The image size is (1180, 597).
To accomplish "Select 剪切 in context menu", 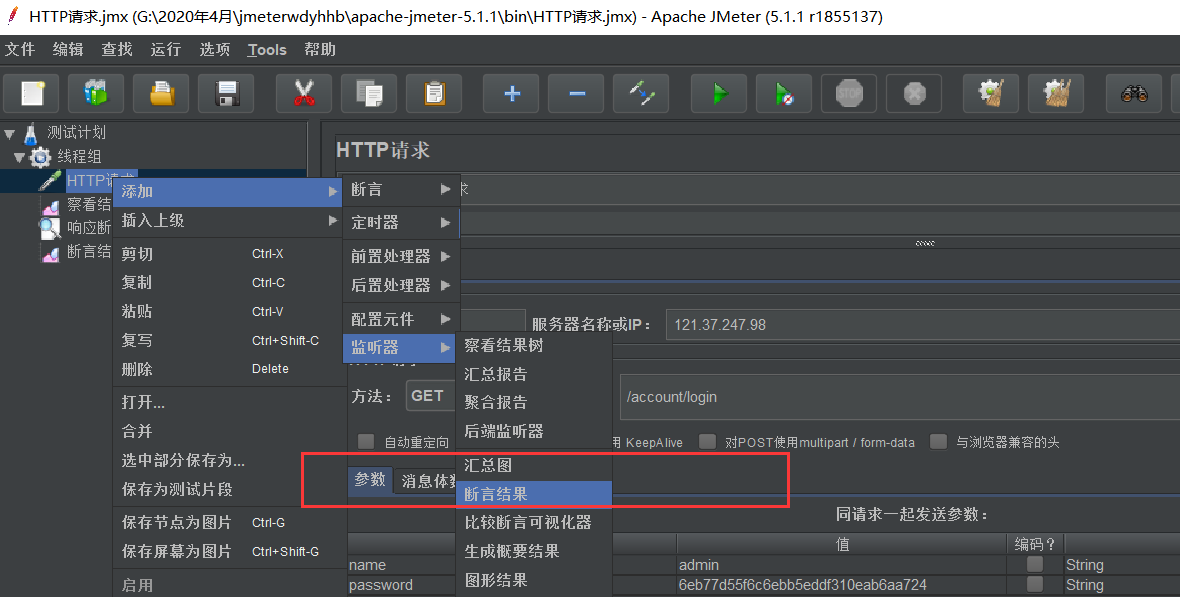I will click(x=230, y=254).
